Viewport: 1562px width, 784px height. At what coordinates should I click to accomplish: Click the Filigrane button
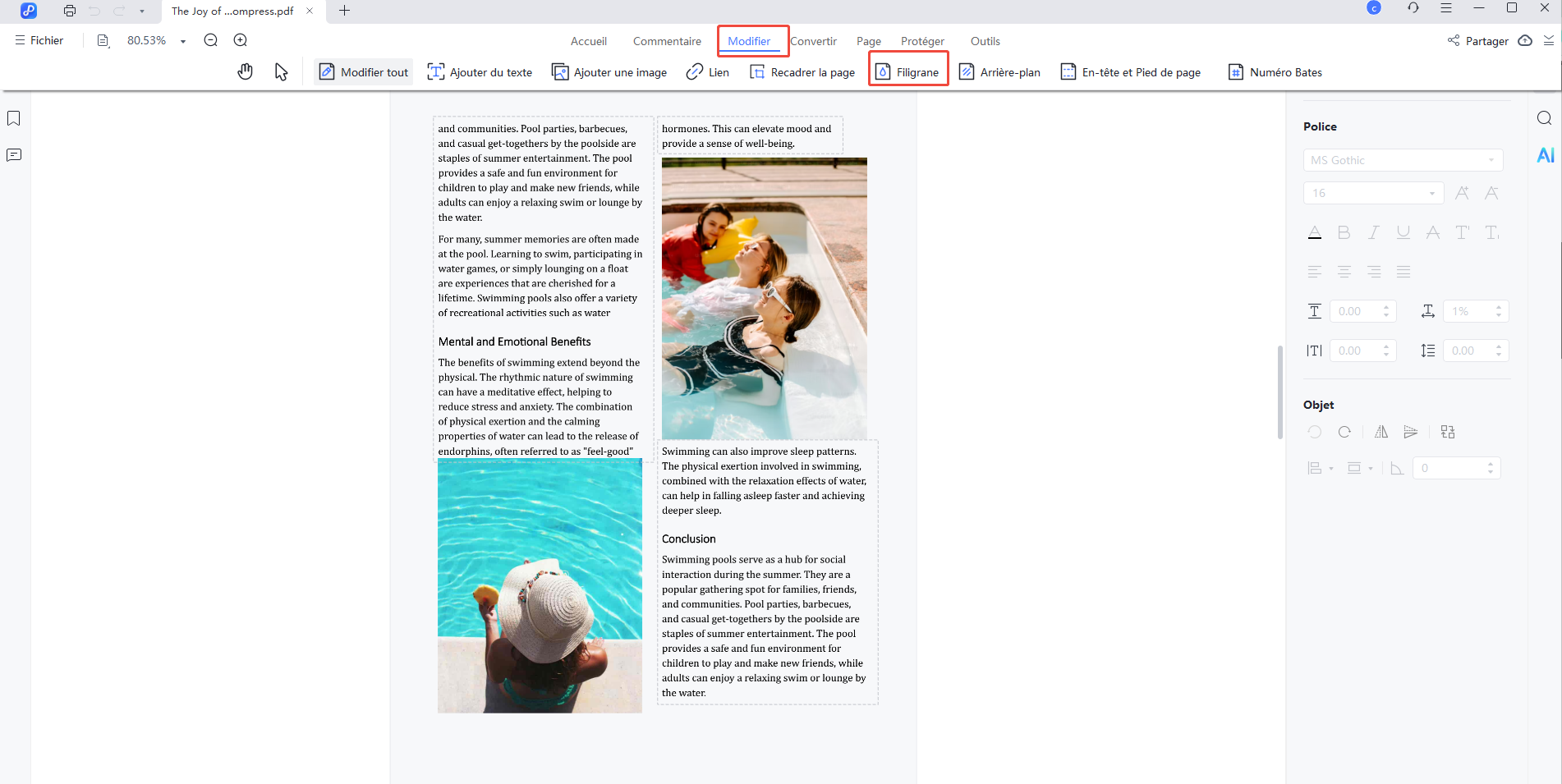tap(907, 72)
